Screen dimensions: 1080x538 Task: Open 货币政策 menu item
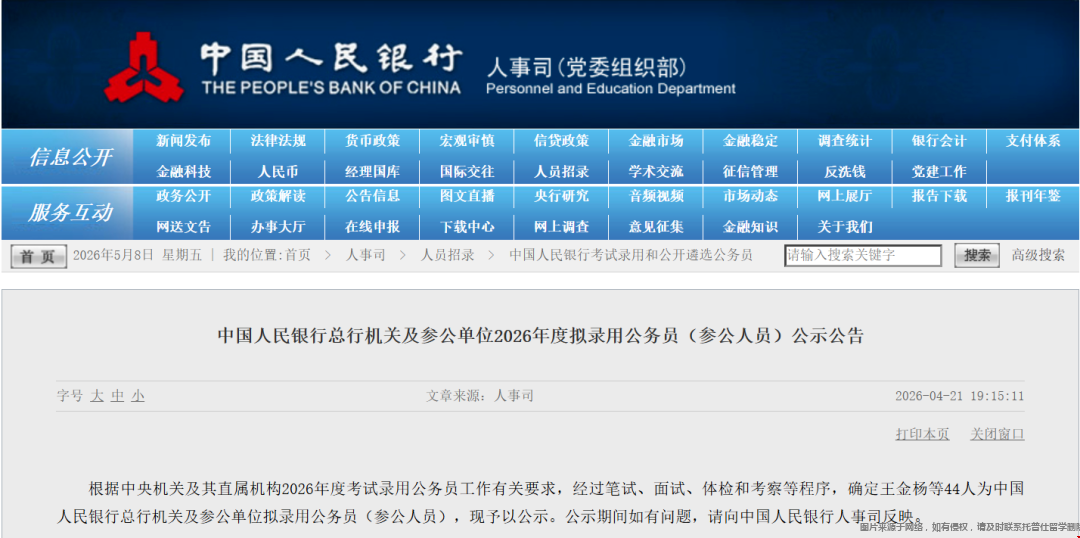tap(372, 142)
